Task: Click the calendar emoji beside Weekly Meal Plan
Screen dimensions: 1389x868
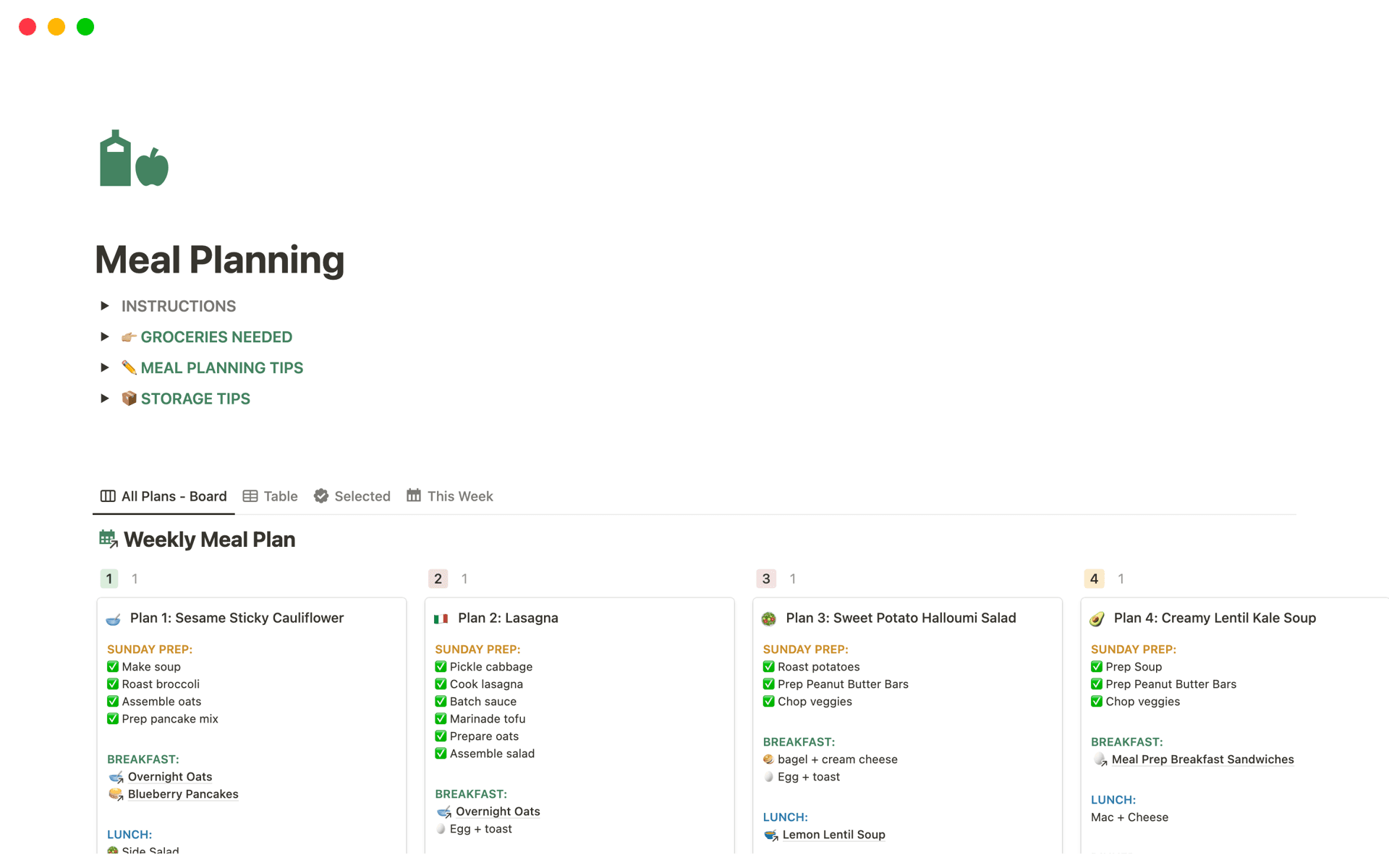Action: click(x=107, y=539)
